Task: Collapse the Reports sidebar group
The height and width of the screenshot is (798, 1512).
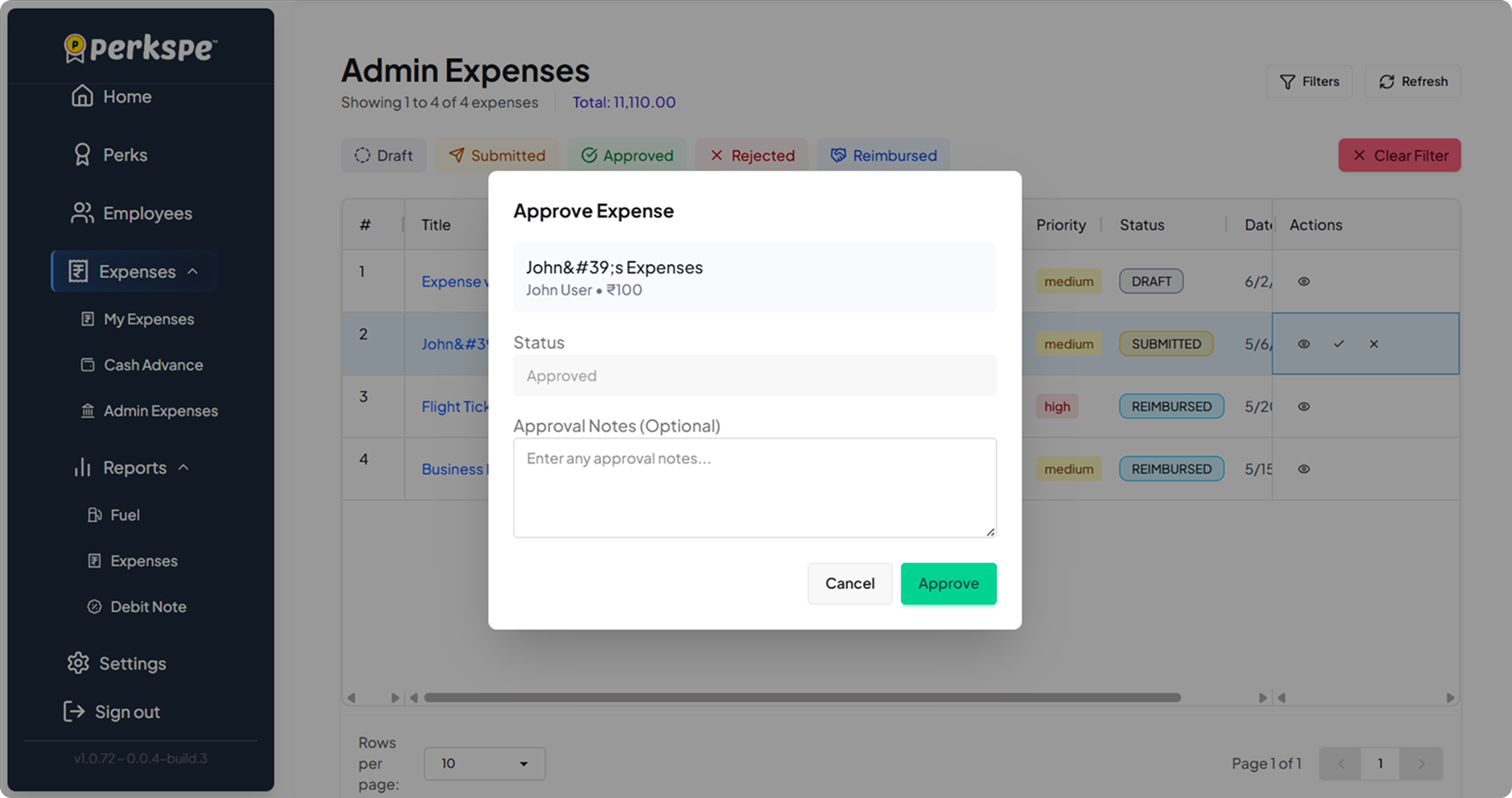Action: pos(131,468)
